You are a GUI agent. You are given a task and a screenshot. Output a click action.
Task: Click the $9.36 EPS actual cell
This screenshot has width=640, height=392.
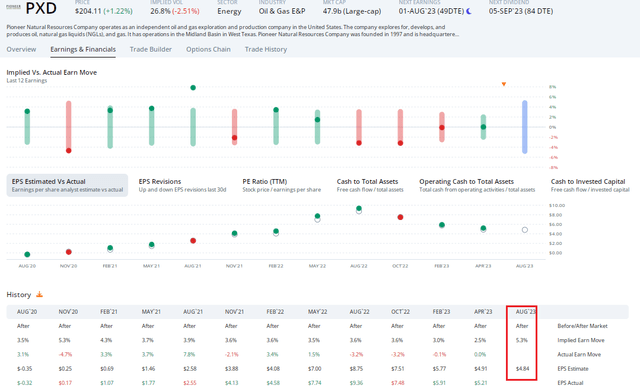[x=356, y=383]
